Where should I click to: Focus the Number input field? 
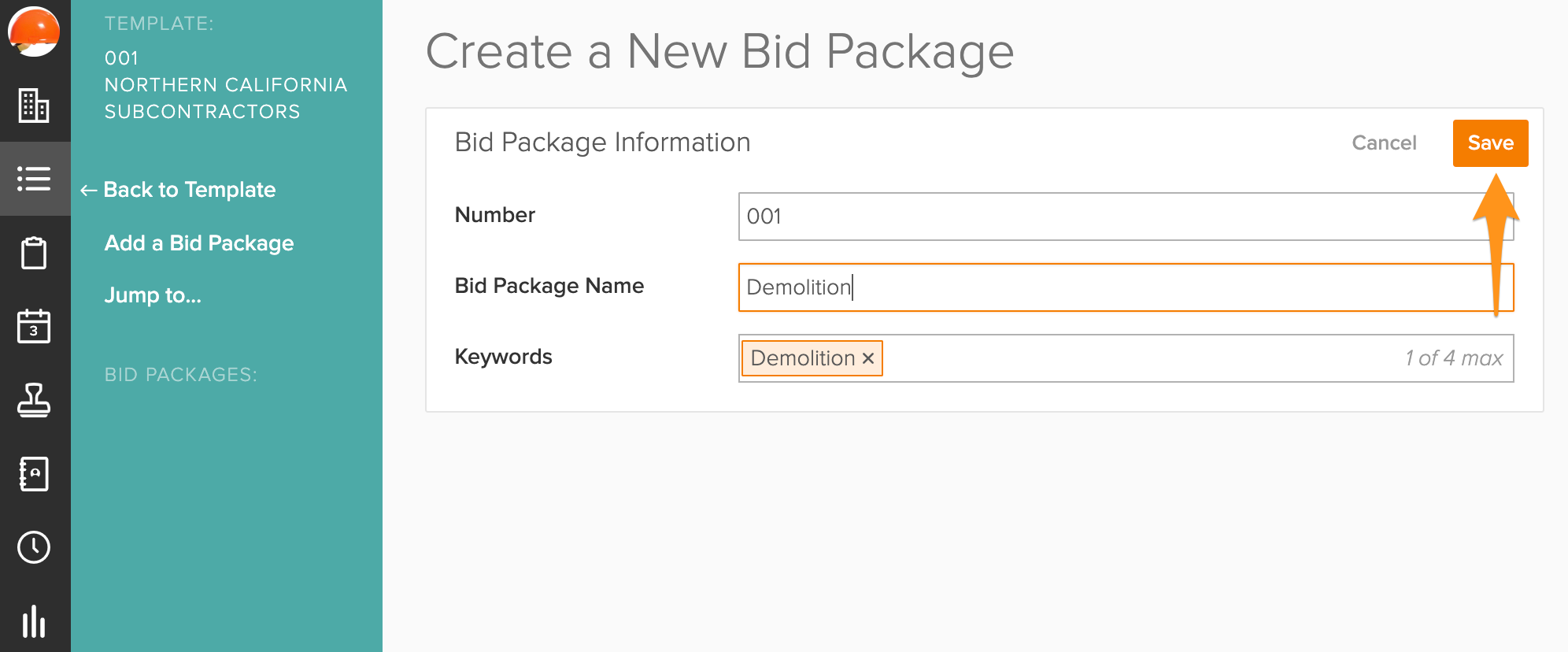click(x=1102, y=217)
